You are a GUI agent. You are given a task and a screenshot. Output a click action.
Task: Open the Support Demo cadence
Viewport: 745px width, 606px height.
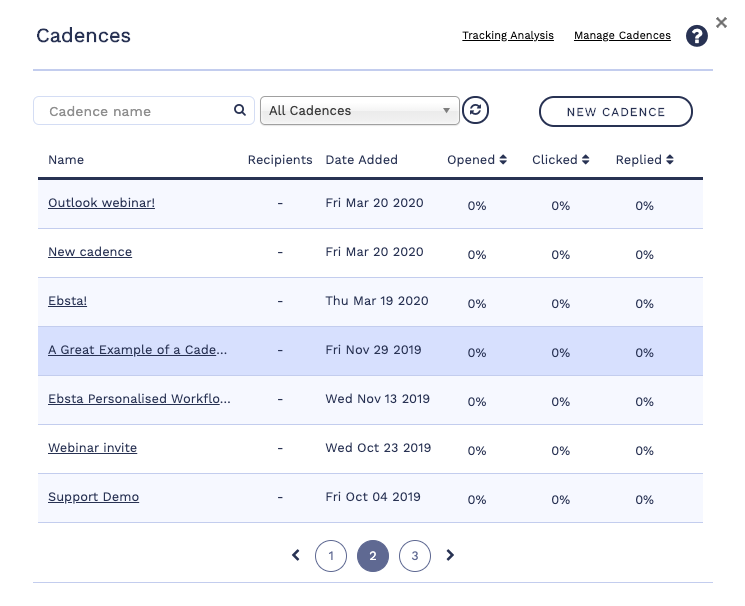[x=93, y=497]
